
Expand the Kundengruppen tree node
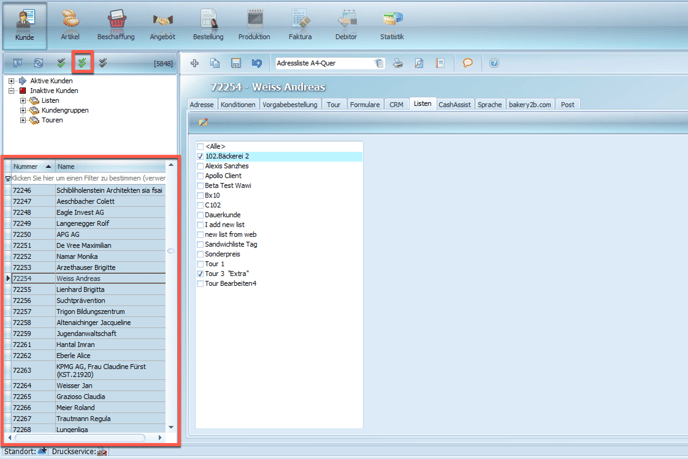pyautogui.click(x=23, y=110)
